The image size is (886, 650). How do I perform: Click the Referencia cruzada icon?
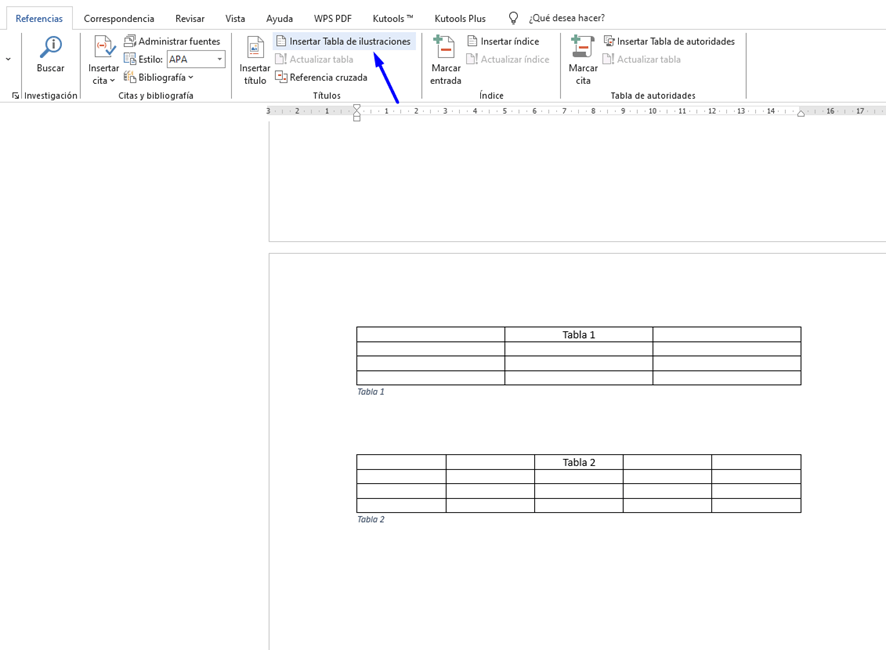[x=281, y=76]
